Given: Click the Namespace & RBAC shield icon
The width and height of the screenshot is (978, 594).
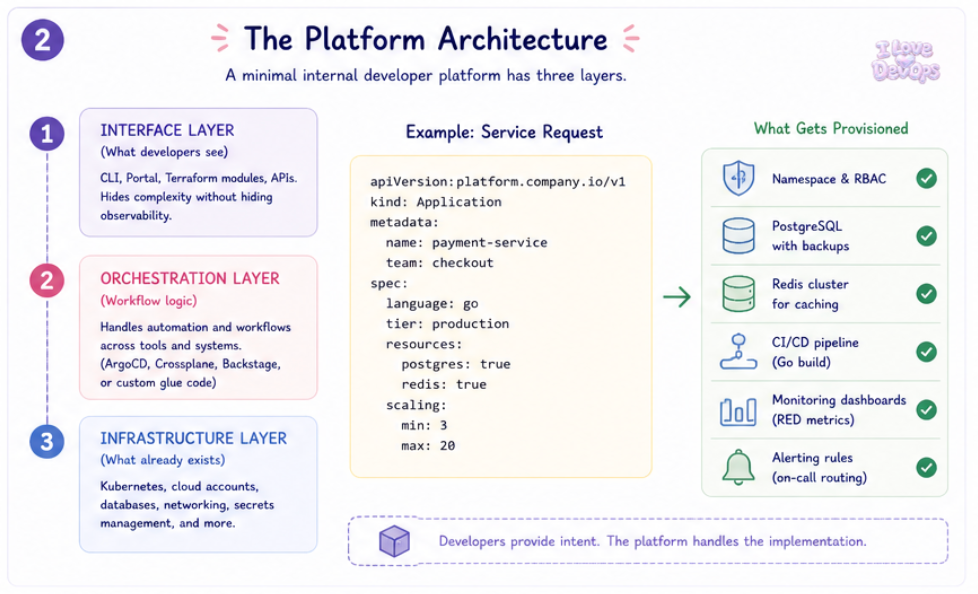Looking at the screenshot, I should click(x=738, y=178).
